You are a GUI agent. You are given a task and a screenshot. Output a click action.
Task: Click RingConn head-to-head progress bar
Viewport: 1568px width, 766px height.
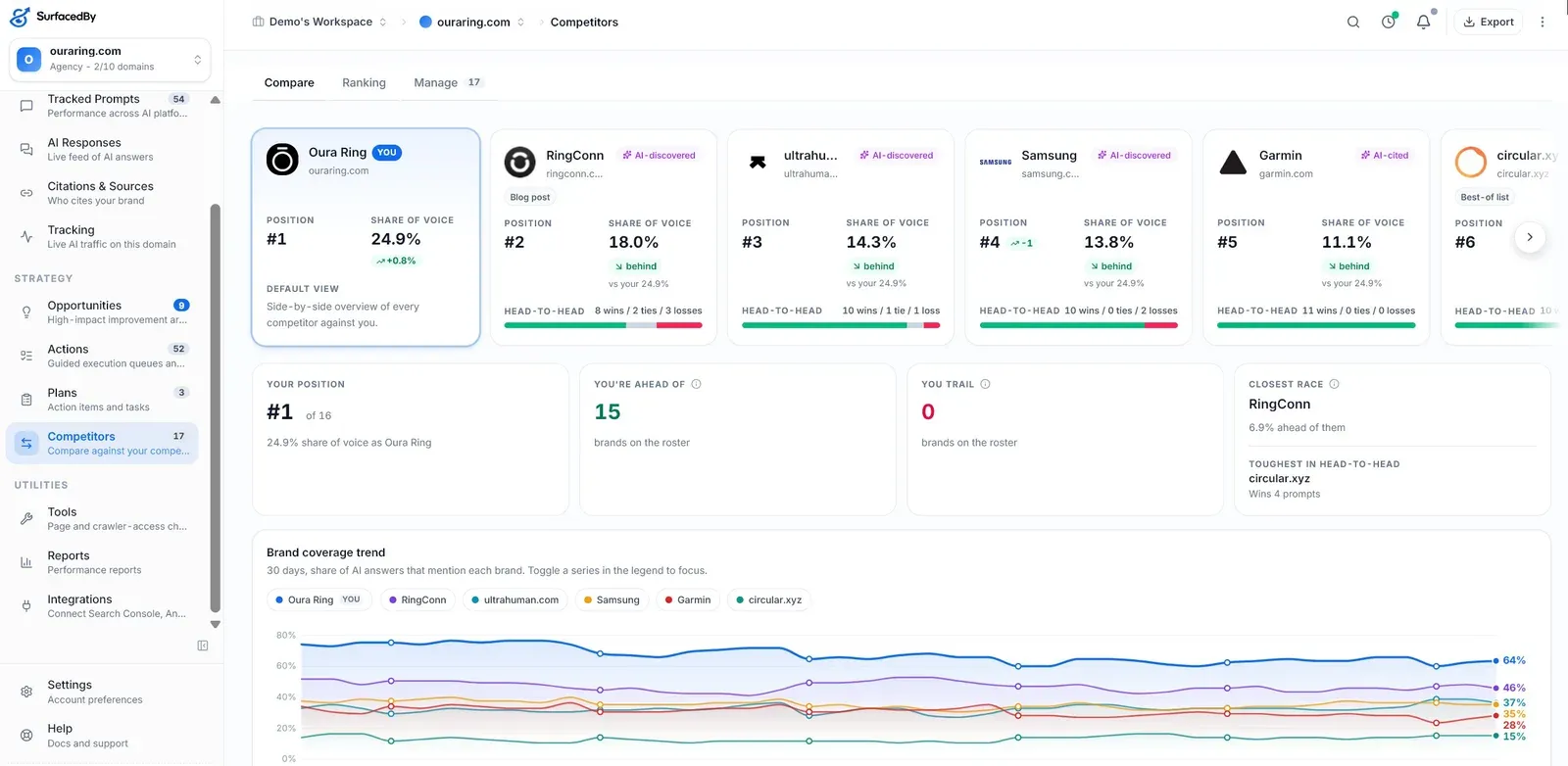click(603, 325)
